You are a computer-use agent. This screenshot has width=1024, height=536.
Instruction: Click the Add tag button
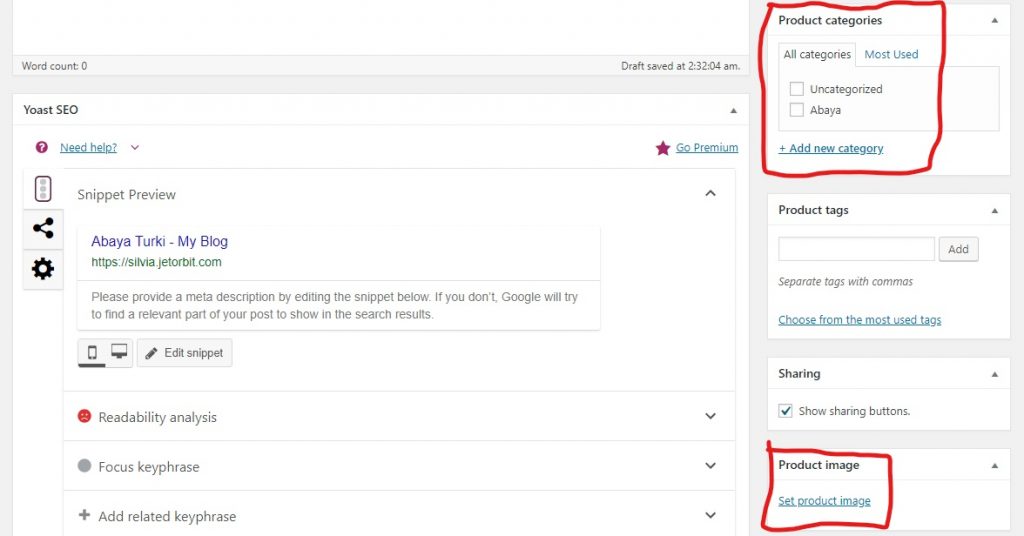958,249
